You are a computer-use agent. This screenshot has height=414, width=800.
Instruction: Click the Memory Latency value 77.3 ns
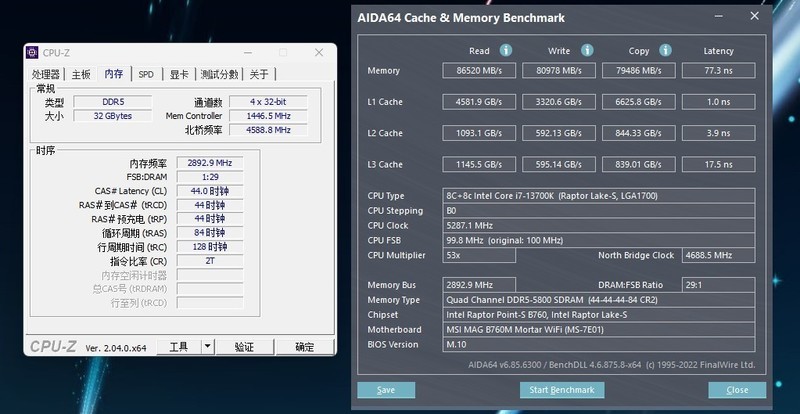718,70
